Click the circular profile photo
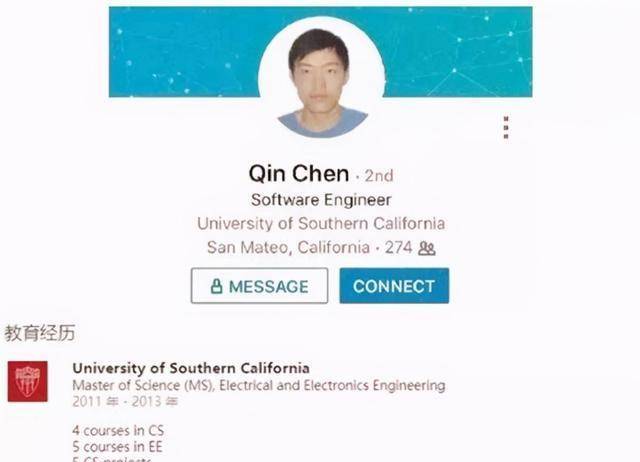This screenshot has height=462, width=640. pyautogui.click(x=321, y=80)
